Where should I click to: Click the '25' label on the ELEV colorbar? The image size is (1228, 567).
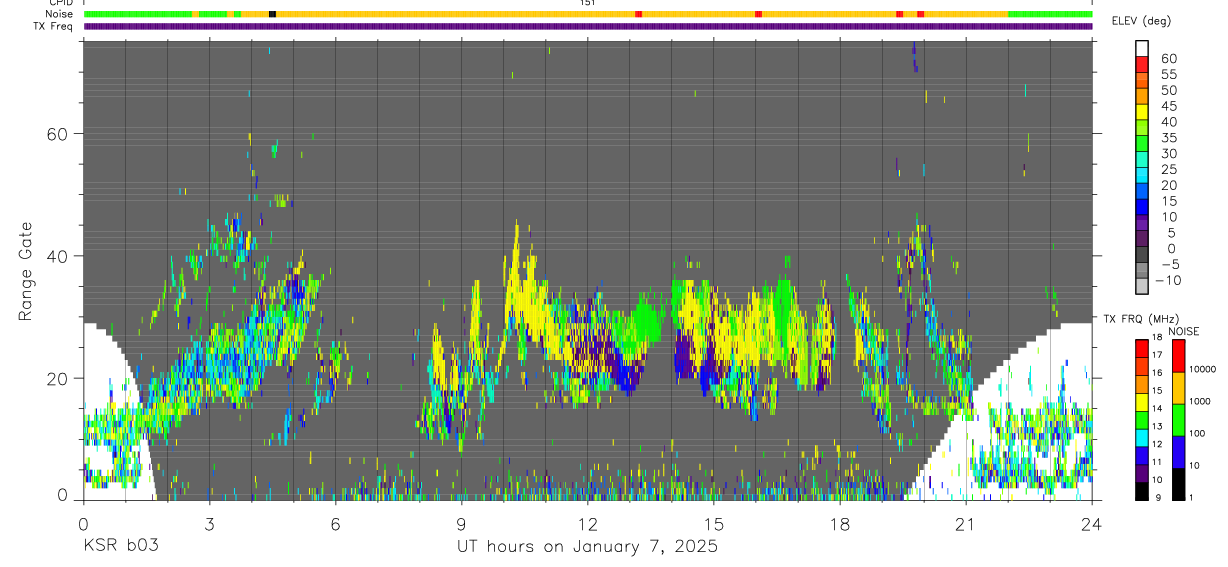click(1169, 170)
